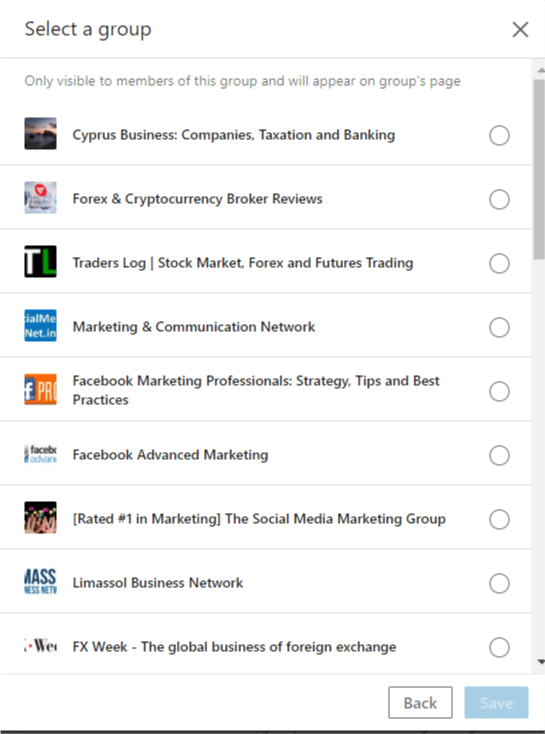The image size is (545, 734).
Task: Click the Forex & Cryptocurrency Broker Reviews logo
Action: 41,198
